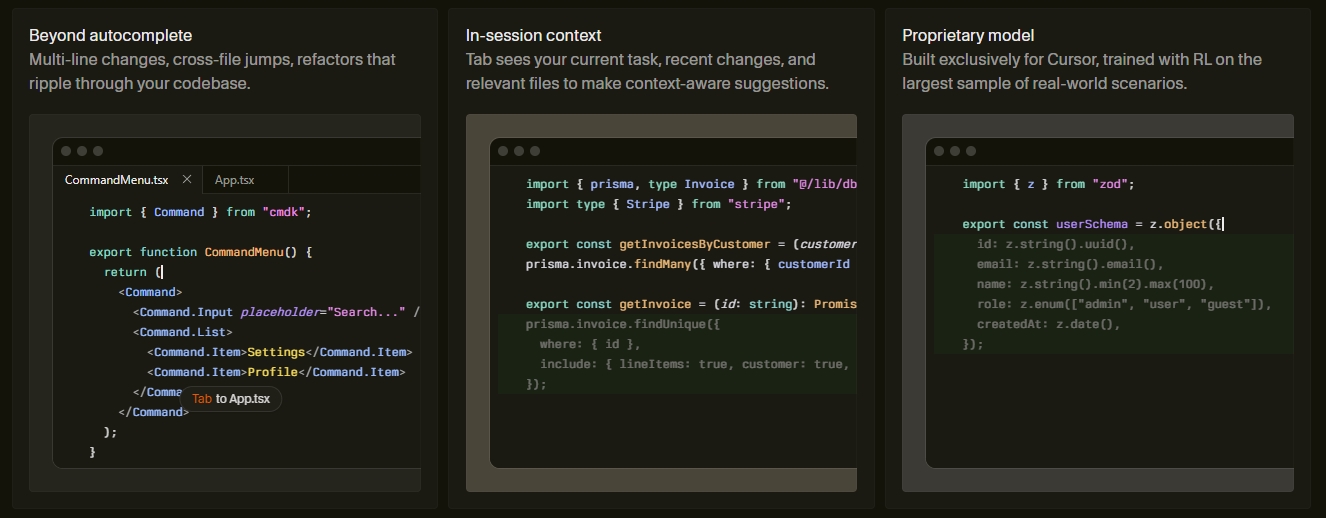This screenshot has width=1326, height=518.
Task: Click third window dot in zod schema editor
Action: pyautogui.click(x=972, y=151)
